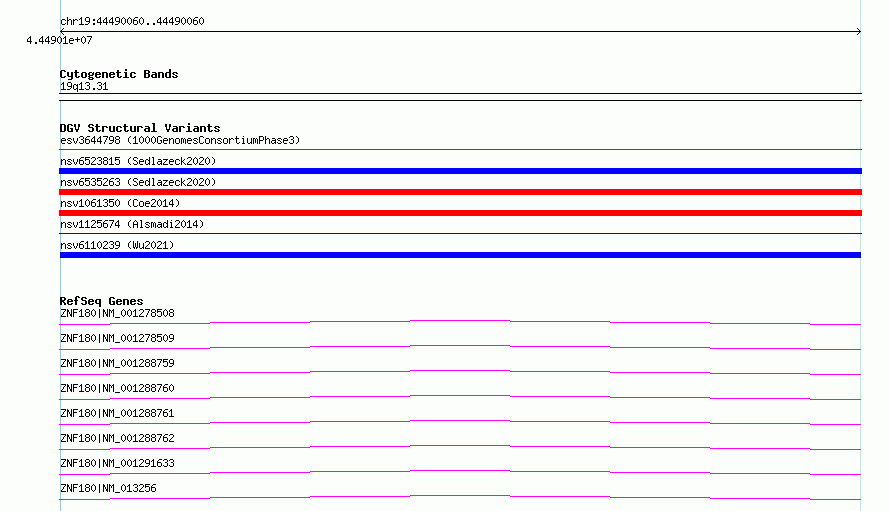890x511 pixels.
Task: Open transcript ZNF180|NM_001288759 label
Action: 117,363
